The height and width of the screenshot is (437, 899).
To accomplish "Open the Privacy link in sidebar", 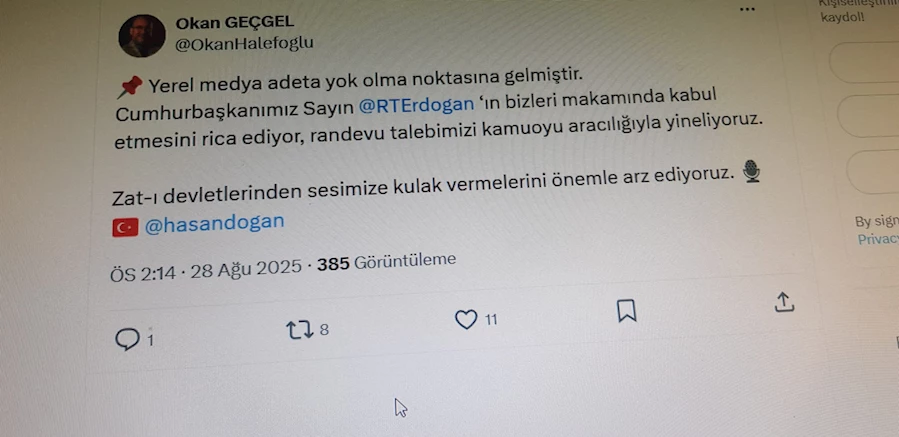I will tap(877, 240).
